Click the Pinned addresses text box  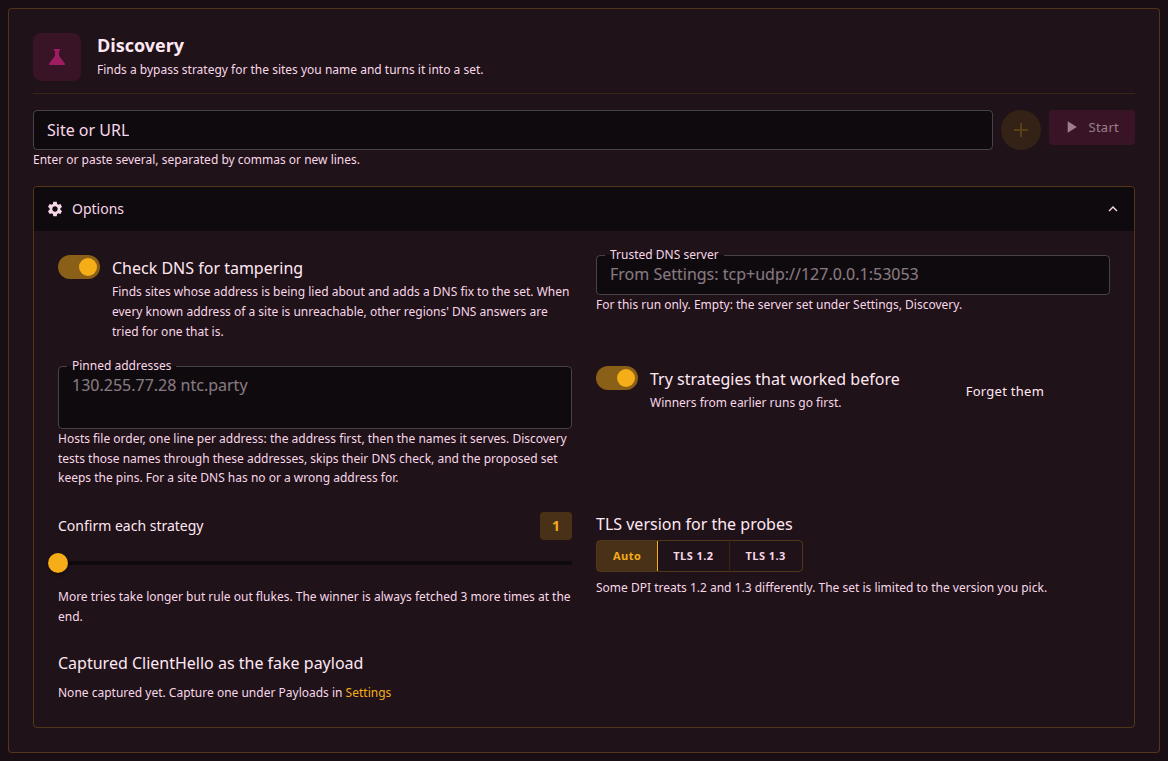click(x=314, y=397)
